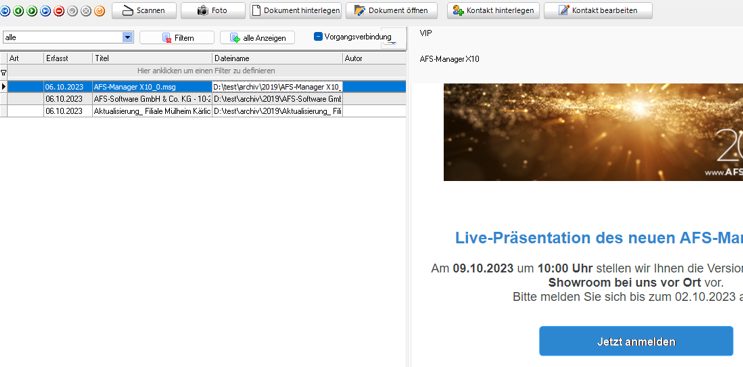
Task: Click the orange refresh round icon
Action: [x=100, y=11]
